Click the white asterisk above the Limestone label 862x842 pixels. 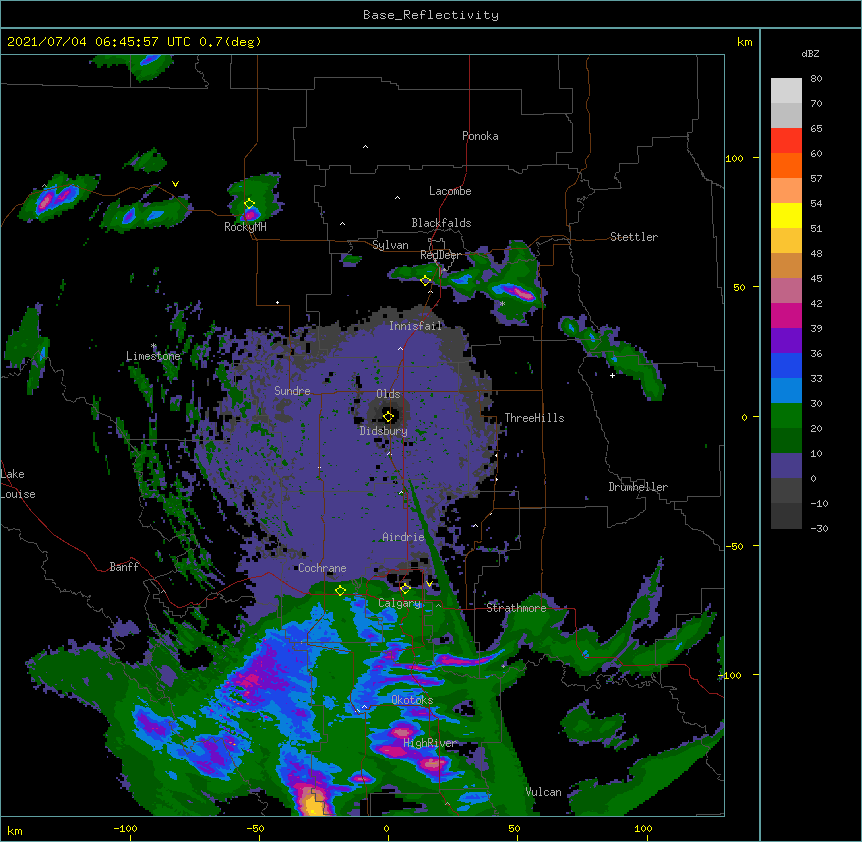coord(154,346)
